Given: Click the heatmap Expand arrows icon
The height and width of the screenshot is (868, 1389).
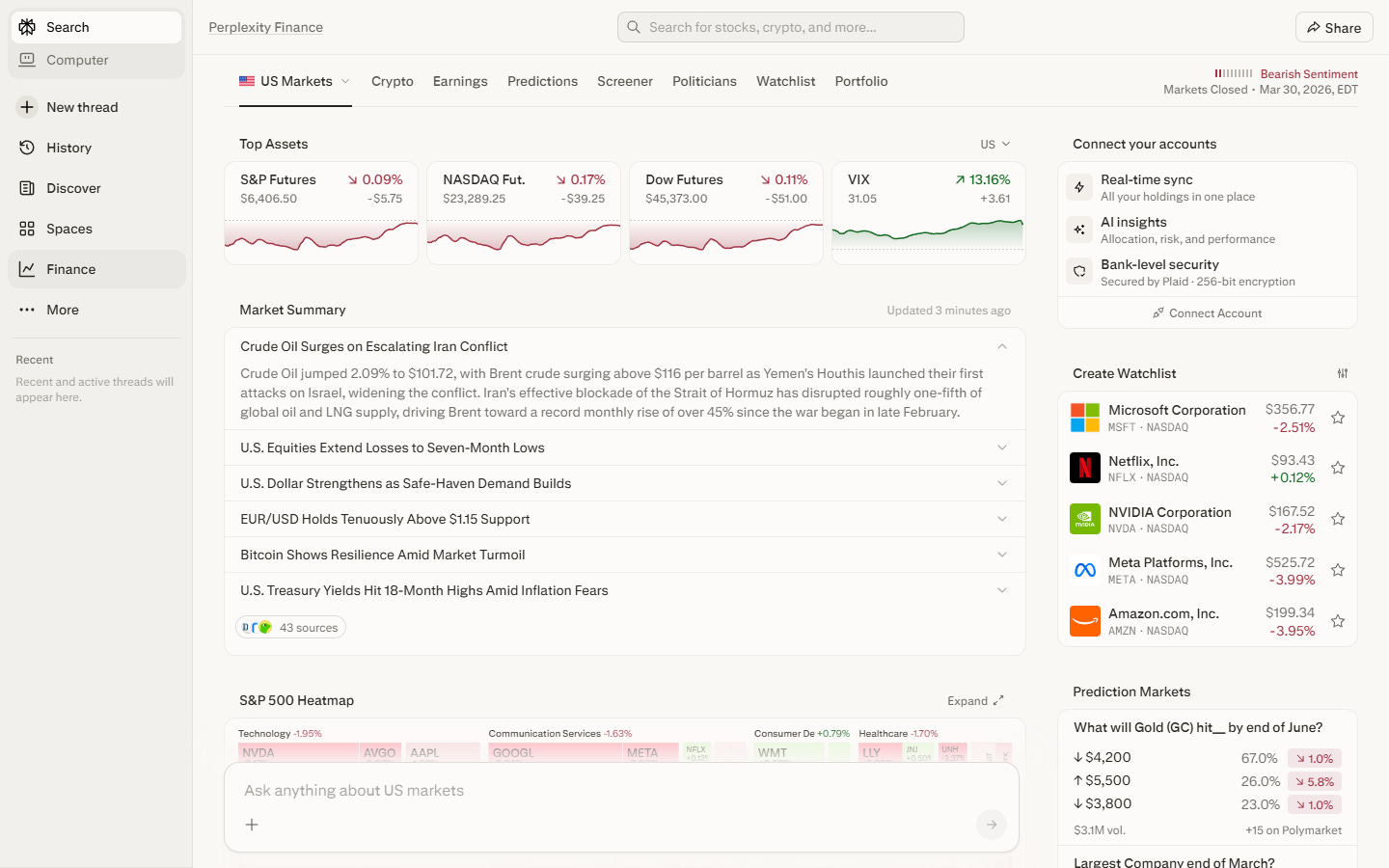Looking at the screenshot, I should (x=998, y=701).
